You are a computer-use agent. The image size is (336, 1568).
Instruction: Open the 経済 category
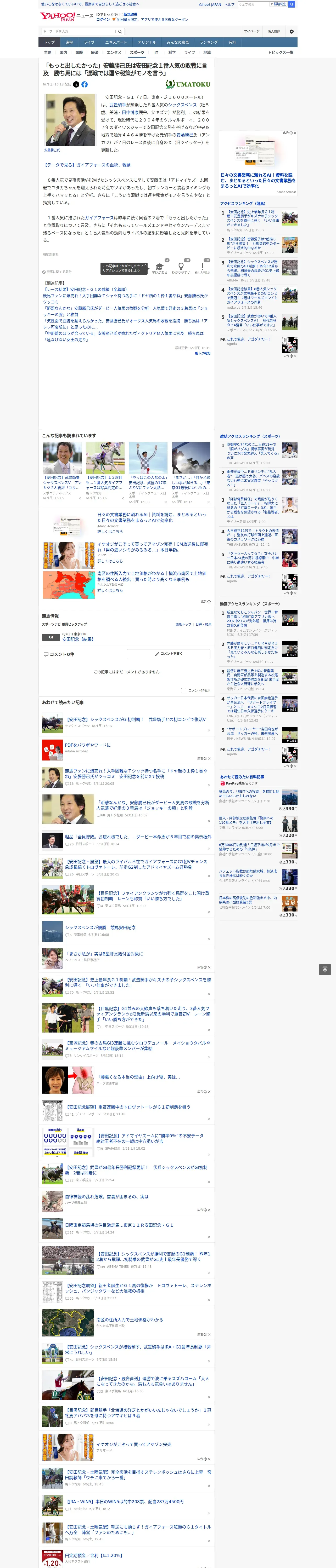coord(94,52)
